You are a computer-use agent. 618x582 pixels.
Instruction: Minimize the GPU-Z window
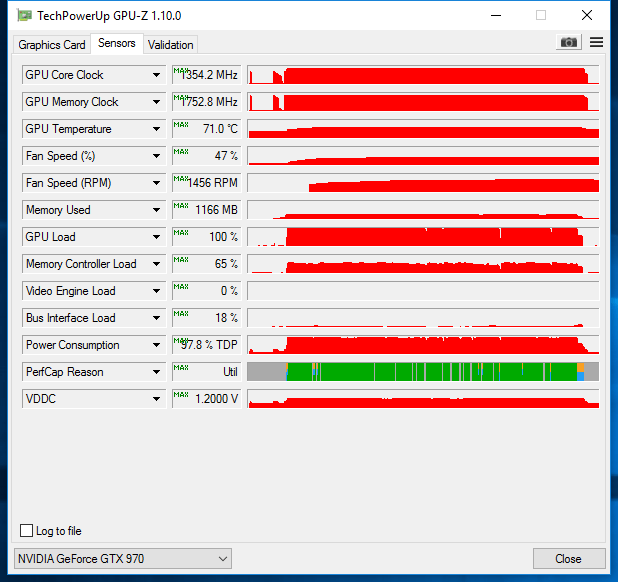(x=494, y=15)
